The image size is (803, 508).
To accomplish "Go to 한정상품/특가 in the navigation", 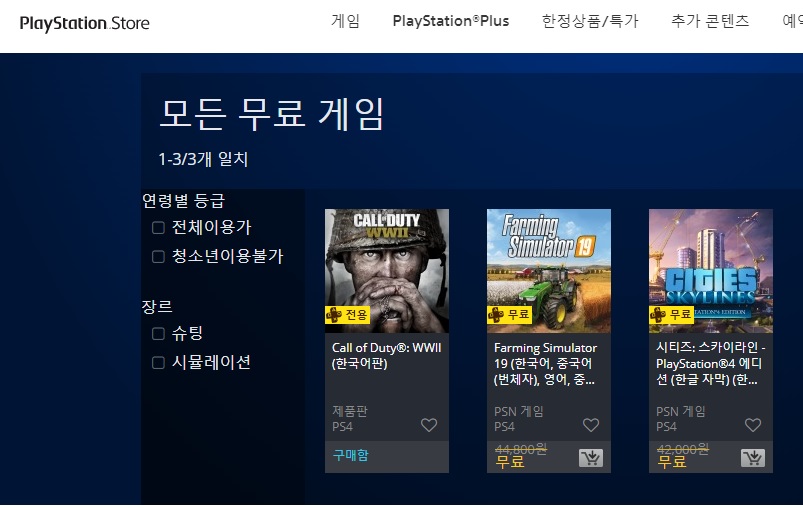I will [x=590, y=21].
